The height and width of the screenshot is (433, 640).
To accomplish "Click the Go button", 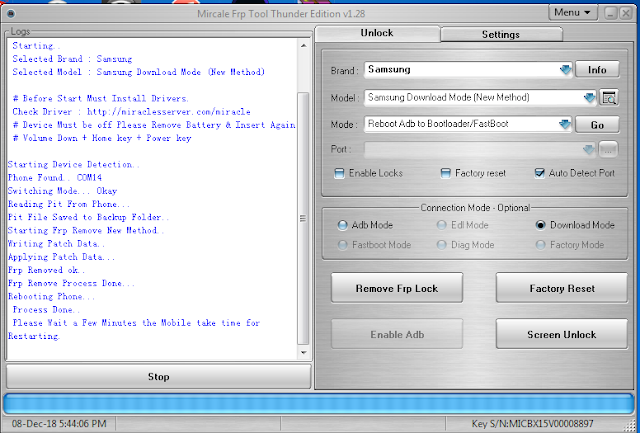I will (x=597, y=125).
